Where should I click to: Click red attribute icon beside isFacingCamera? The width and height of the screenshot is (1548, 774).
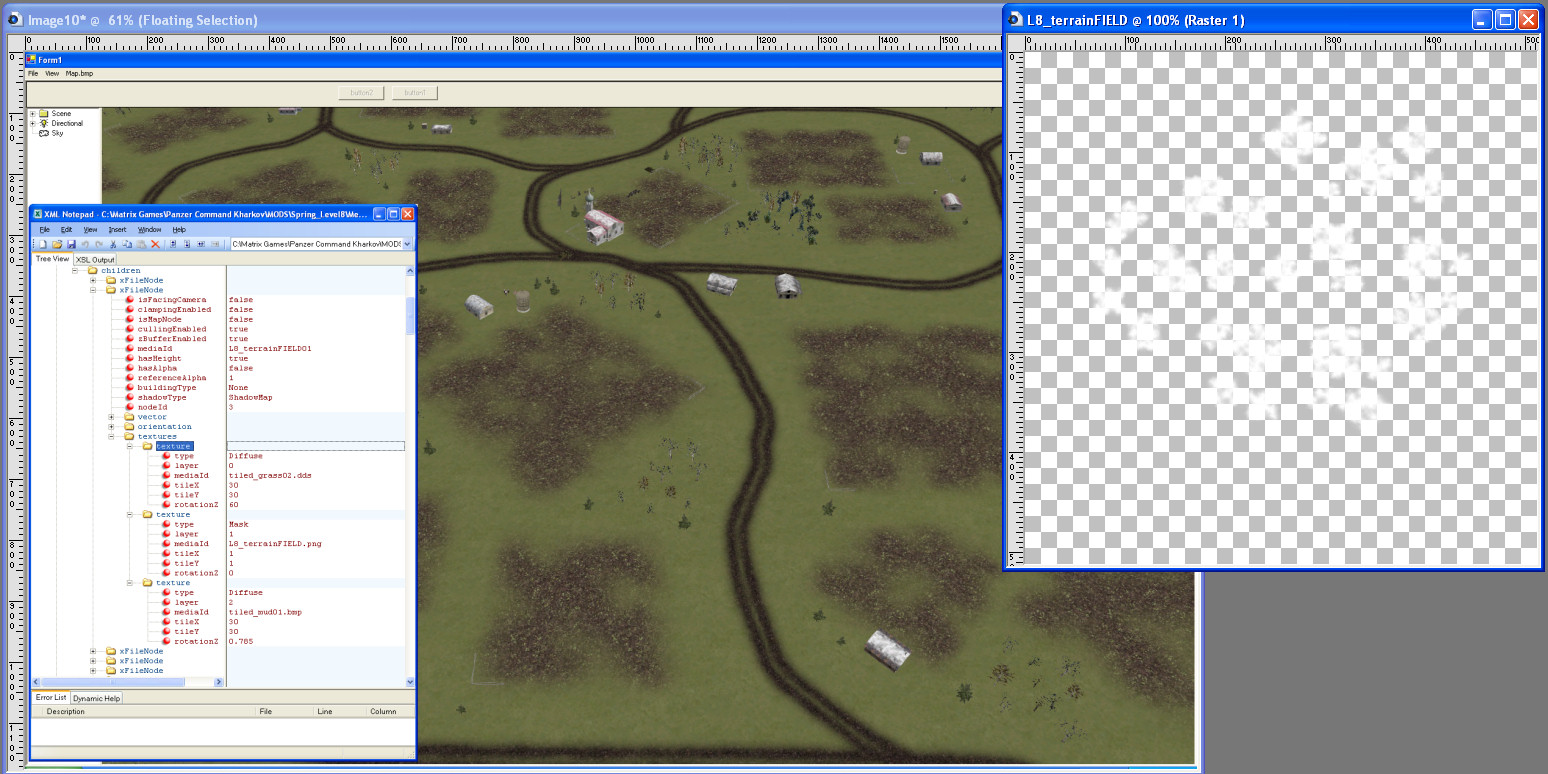(129, 300)
